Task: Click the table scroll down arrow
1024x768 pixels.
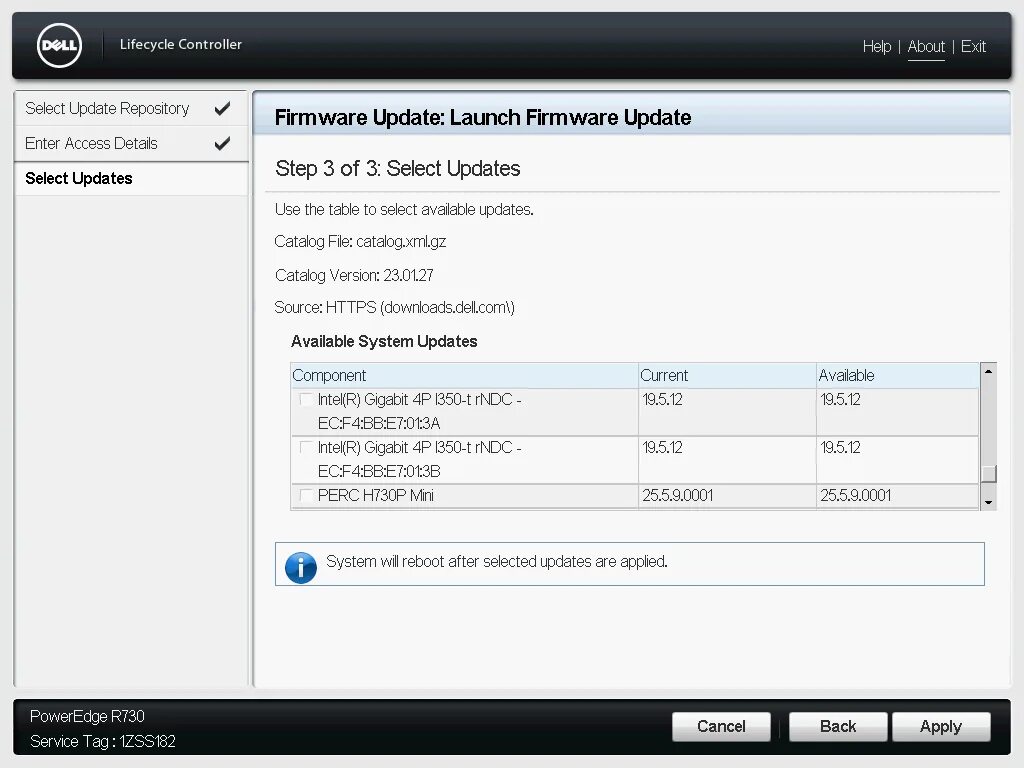Action: click(x=988, y=502)
